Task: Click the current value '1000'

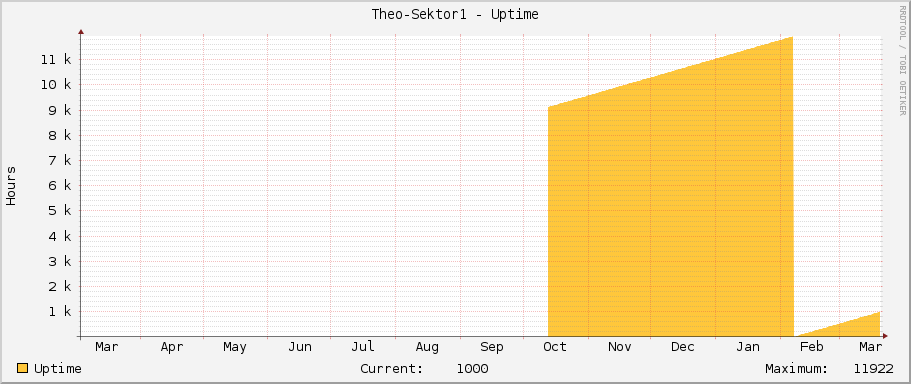Action: [x=472, y=369]
